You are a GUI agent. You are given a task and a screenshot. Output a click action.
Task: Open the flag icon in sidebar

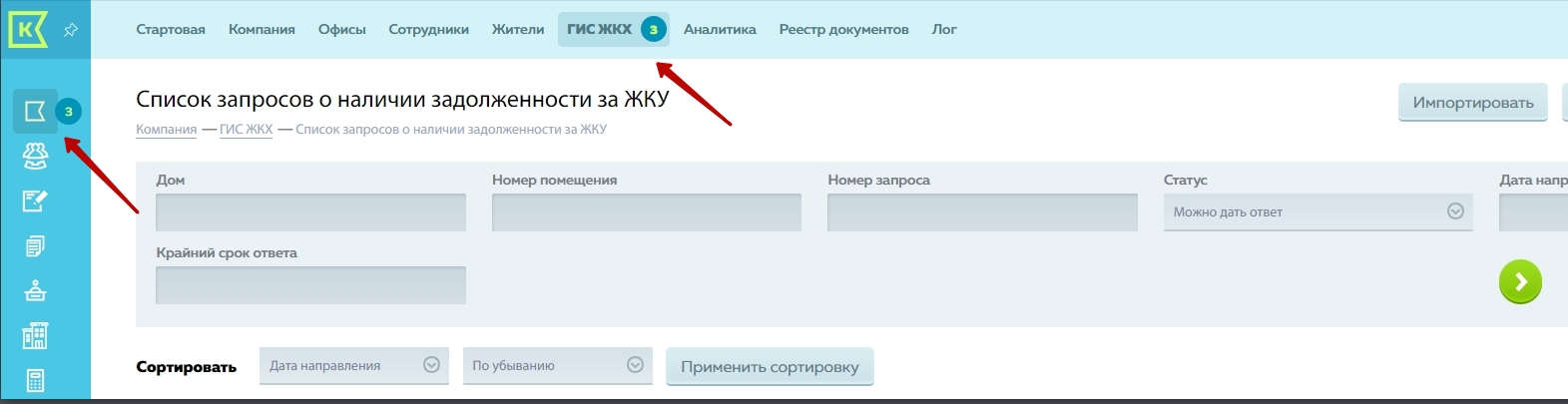pyautogui.click(x=35, y=111)
